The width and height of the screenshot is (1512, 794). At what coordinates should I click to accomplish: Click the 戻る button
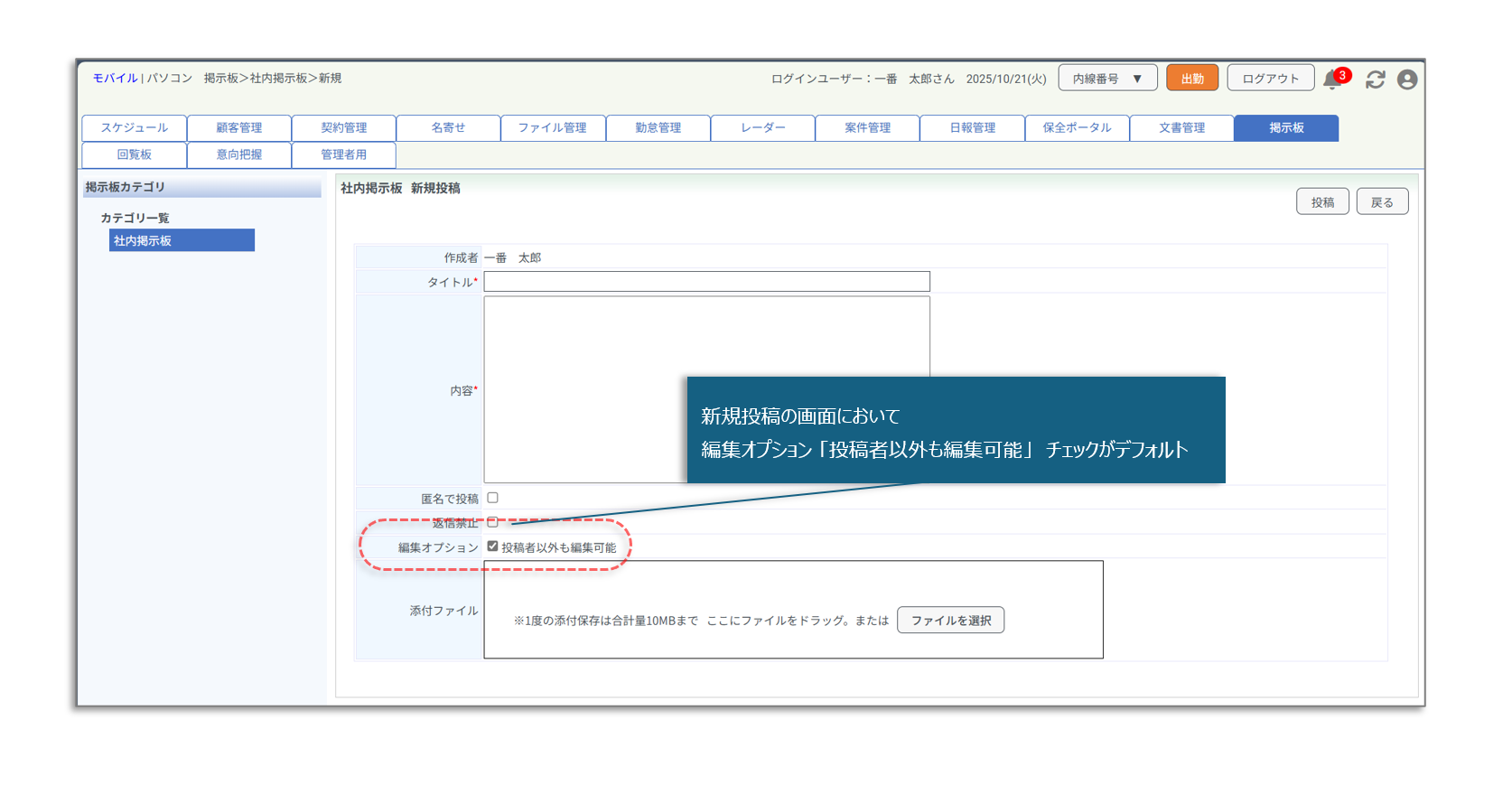tap(1381, 202)
